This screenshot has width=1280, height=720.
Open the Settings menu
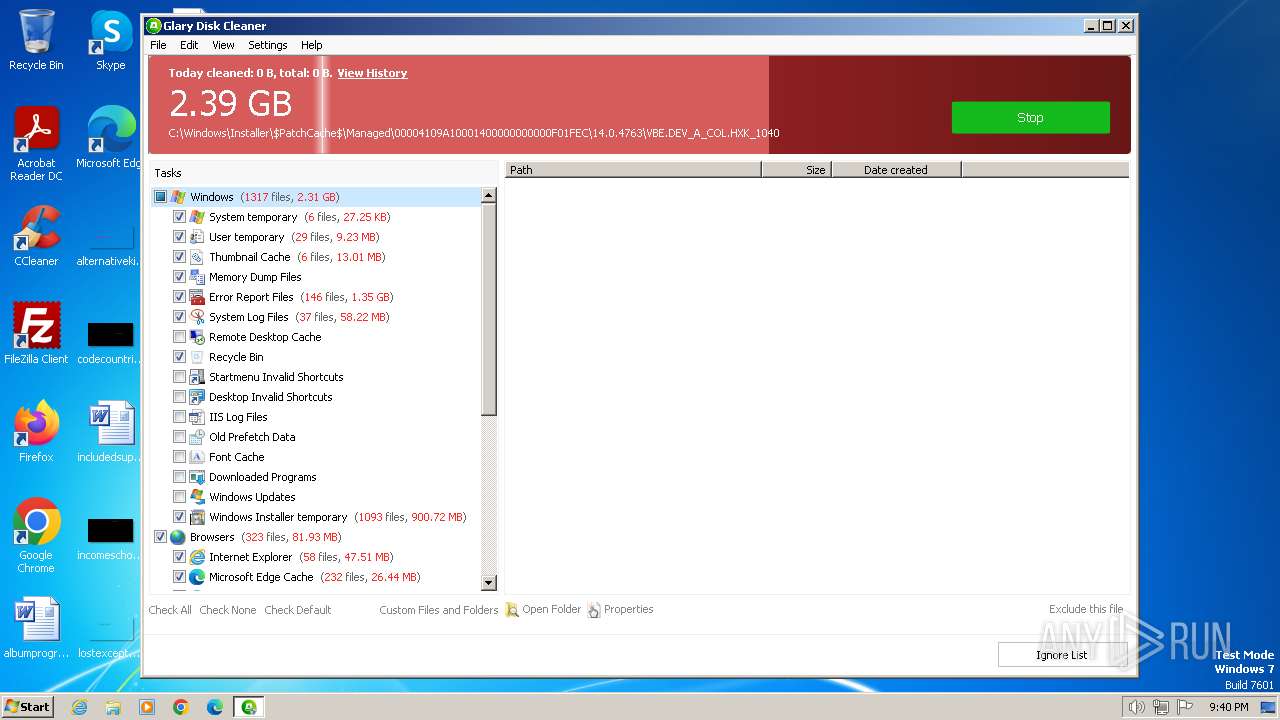pyautogui.click(x=267, y=45)
